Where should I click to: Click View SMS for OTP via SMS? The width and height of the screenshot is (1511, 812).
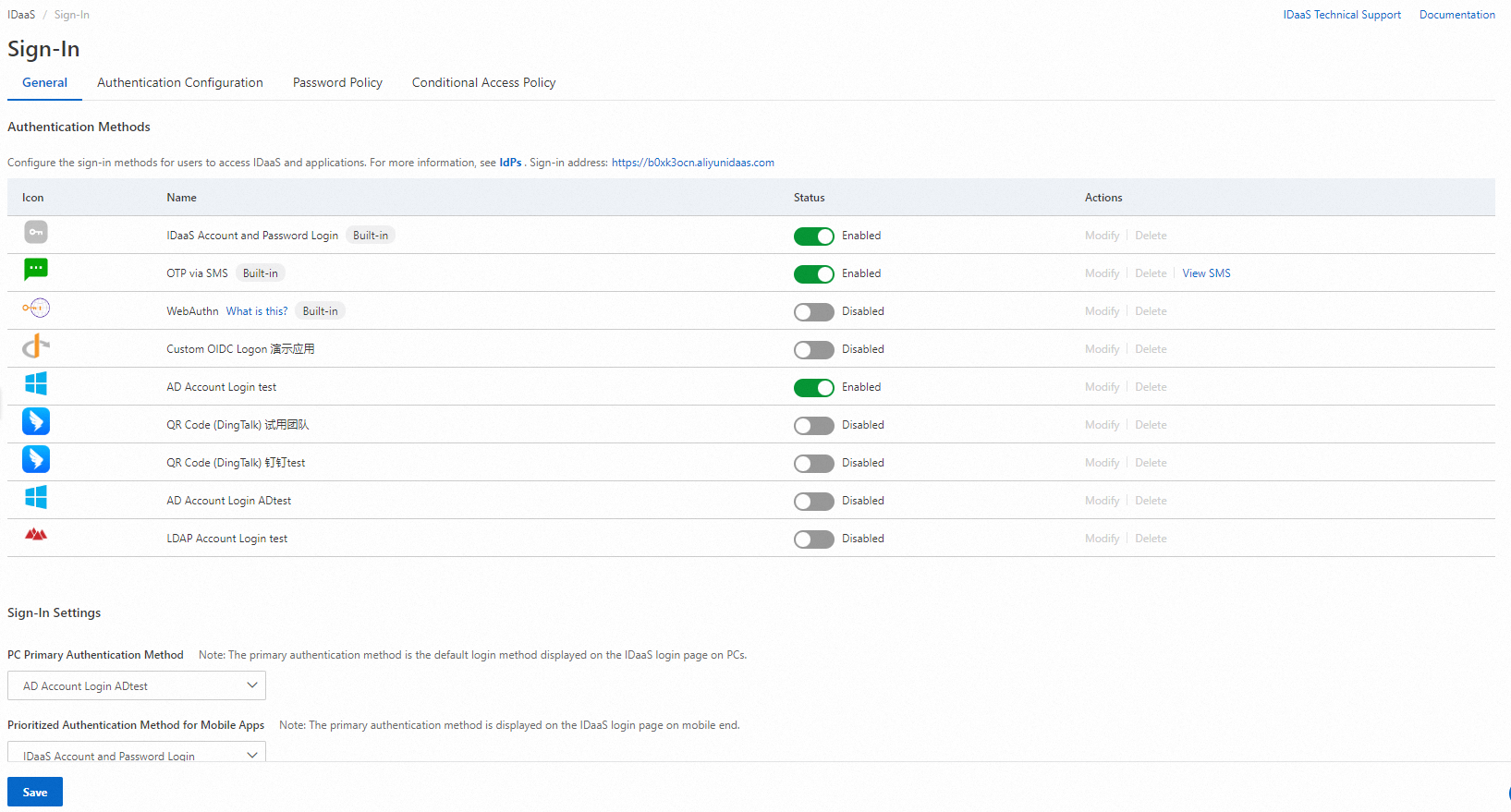(1206, 273)
